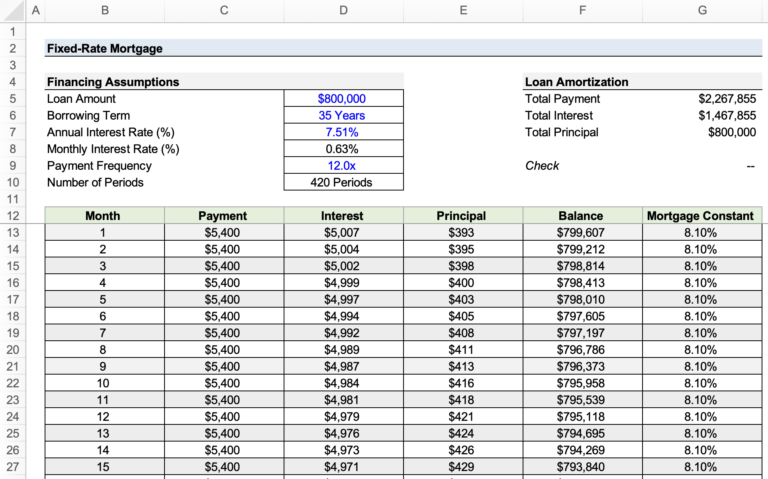Select the month 1 interest $5,007
Screen dimensions: 768x479
tap(343, 232)
